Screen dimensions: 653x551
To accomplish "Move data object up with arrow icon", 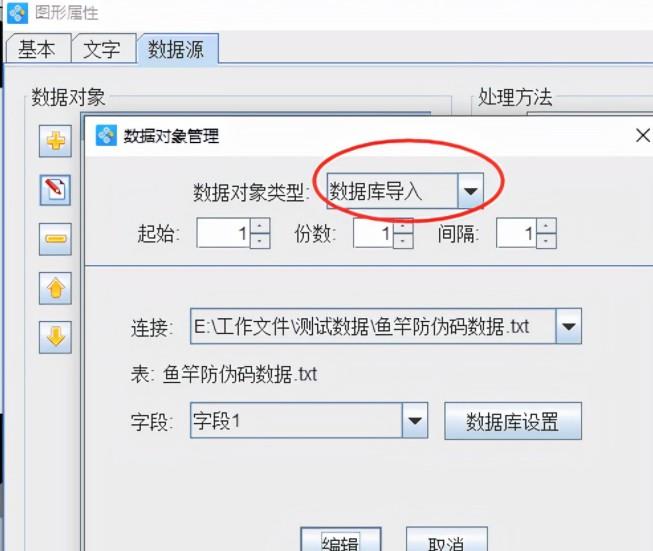I will pos(55,288).
